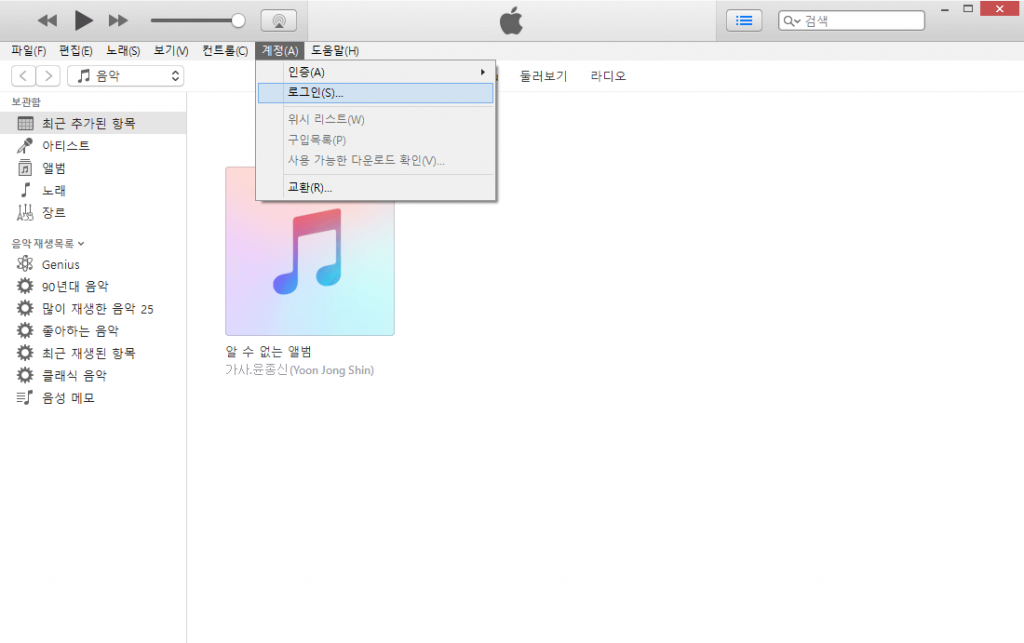Image resolution: width=1024 pixels, height=643 pixels.
Task: Click the Play button
Action: click(x=84, y=20)
